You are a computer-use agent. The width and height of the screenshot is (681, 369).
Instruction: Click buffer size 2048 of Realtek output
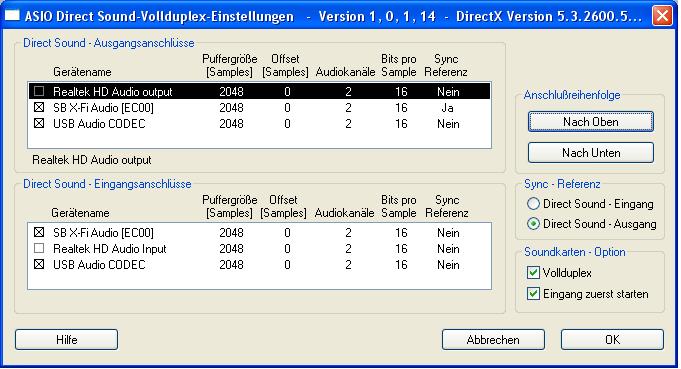click(x=231, y=92)
